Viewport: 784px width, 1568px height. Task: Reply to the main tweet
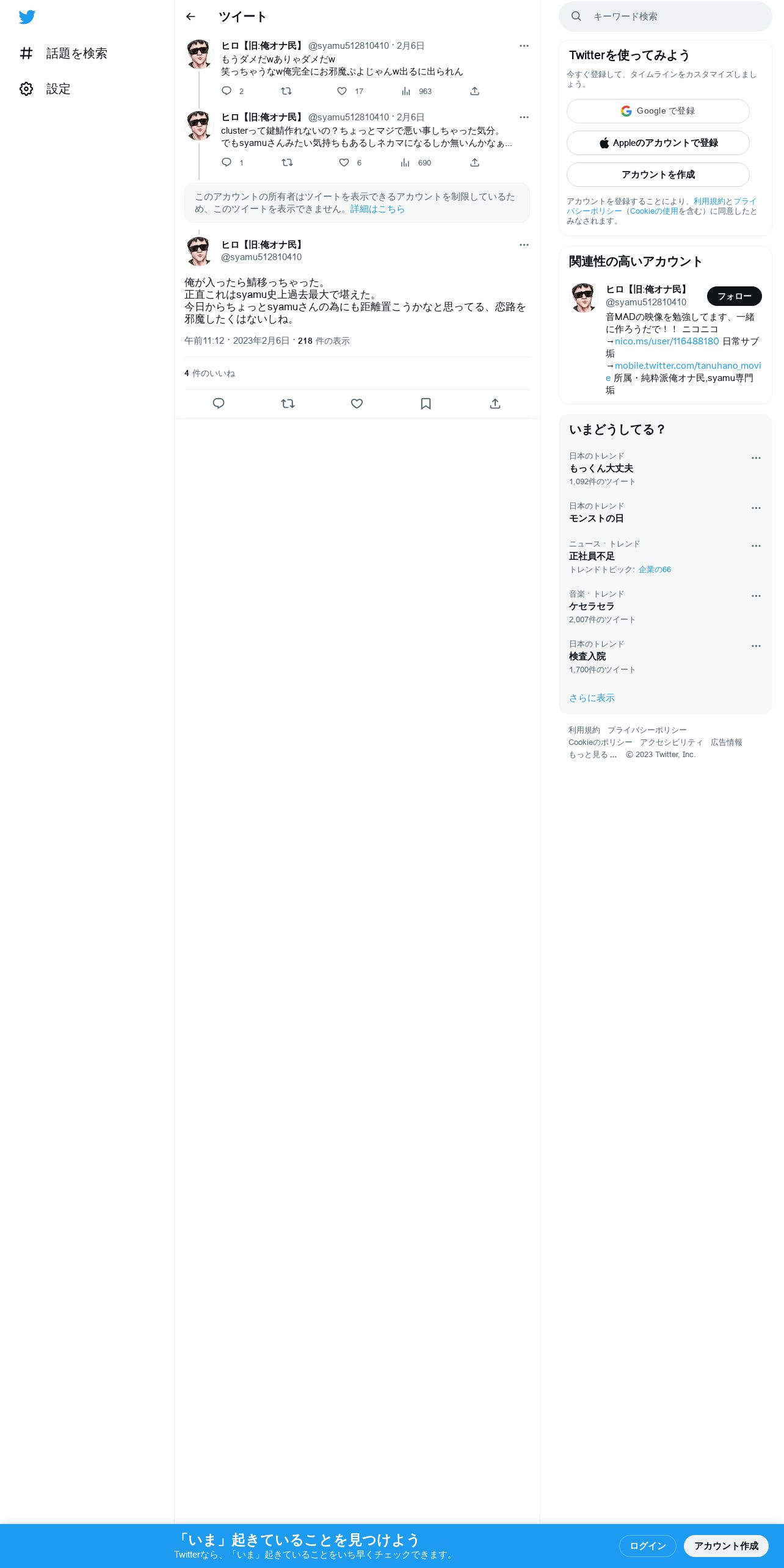(219, 404)
